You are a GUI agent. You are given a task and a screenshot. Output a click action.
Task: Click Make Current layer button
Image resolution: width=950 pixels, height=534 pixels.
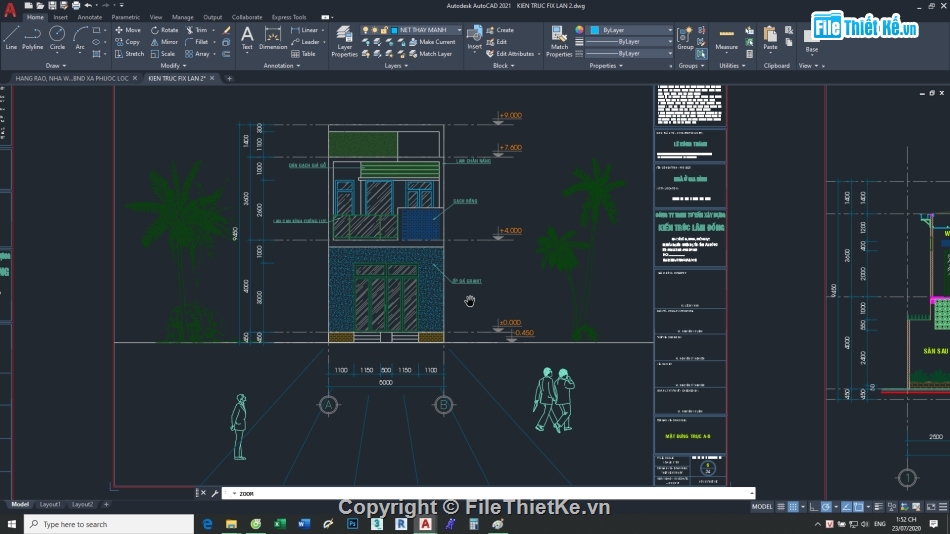(432, 42)
